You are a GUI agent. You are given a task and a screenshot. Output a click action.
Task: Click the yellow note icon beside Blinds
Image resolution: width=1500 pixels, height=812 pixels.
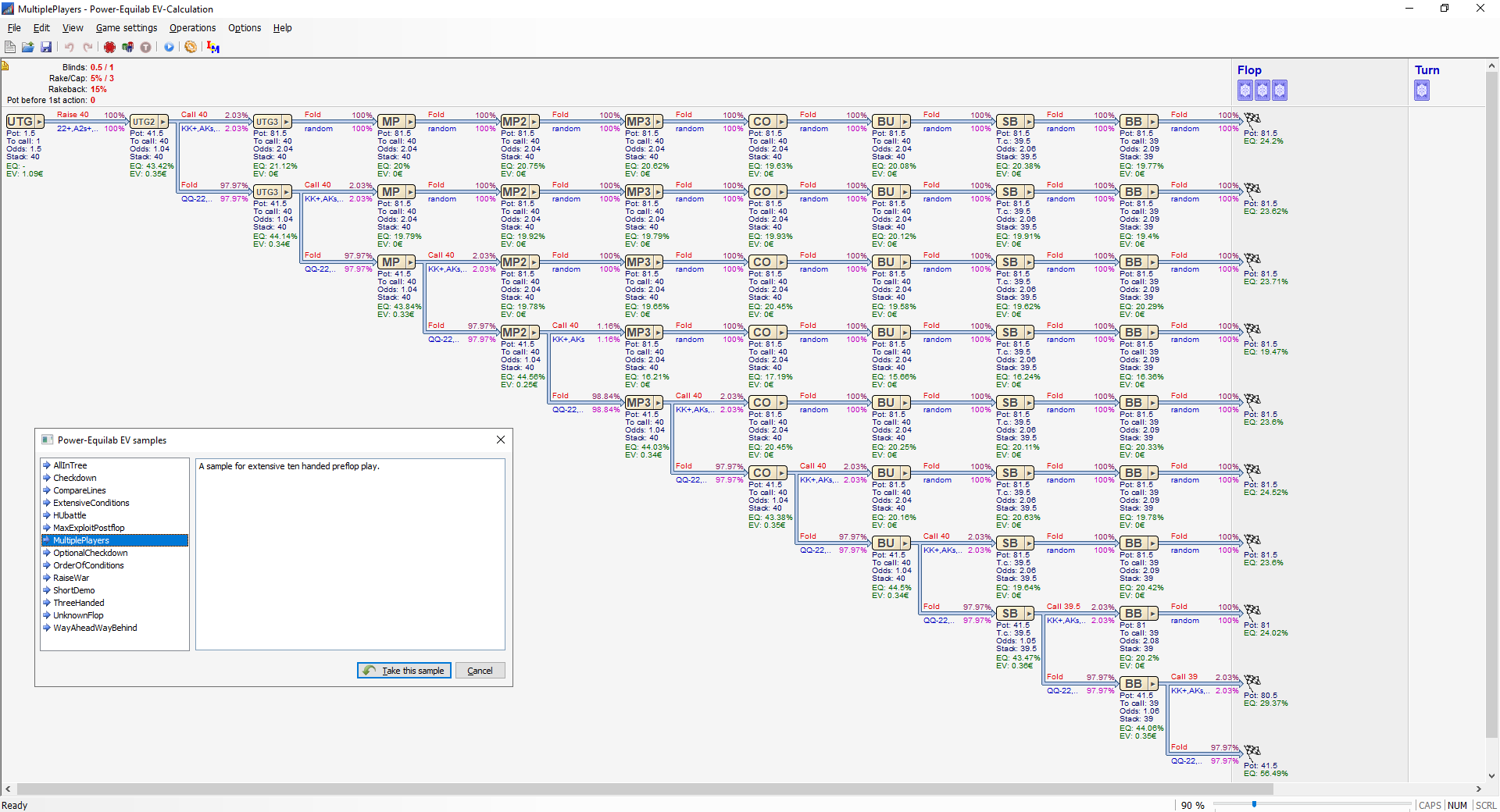click(5, 66)
